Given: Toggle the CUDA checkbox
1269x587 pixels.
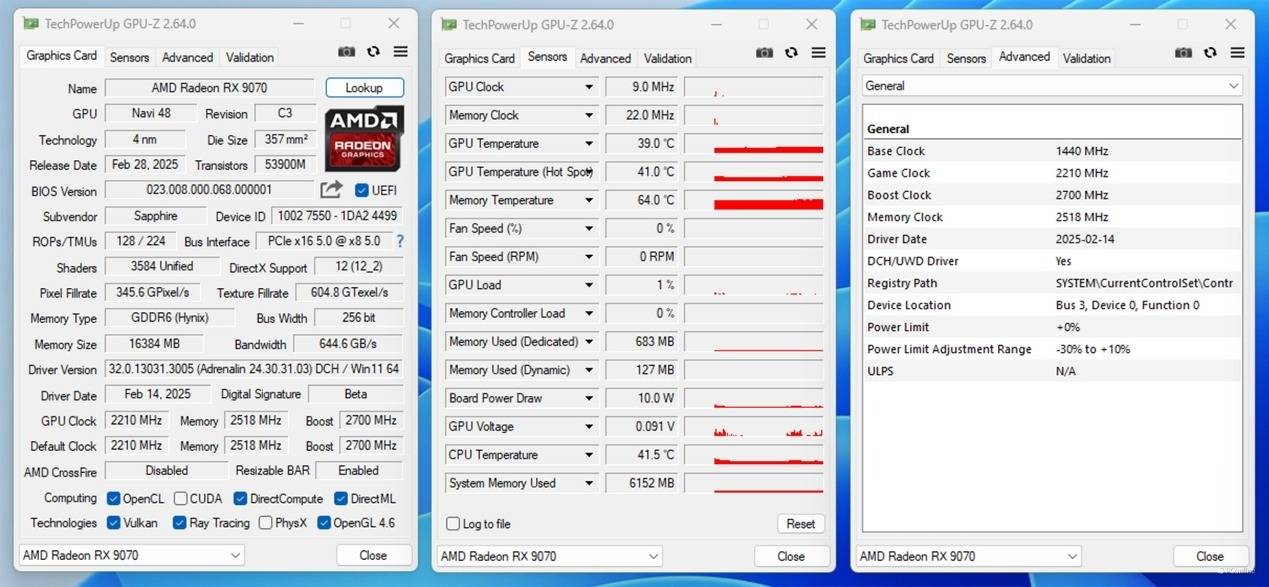Looking at the screenshot, I should point(181,498).
